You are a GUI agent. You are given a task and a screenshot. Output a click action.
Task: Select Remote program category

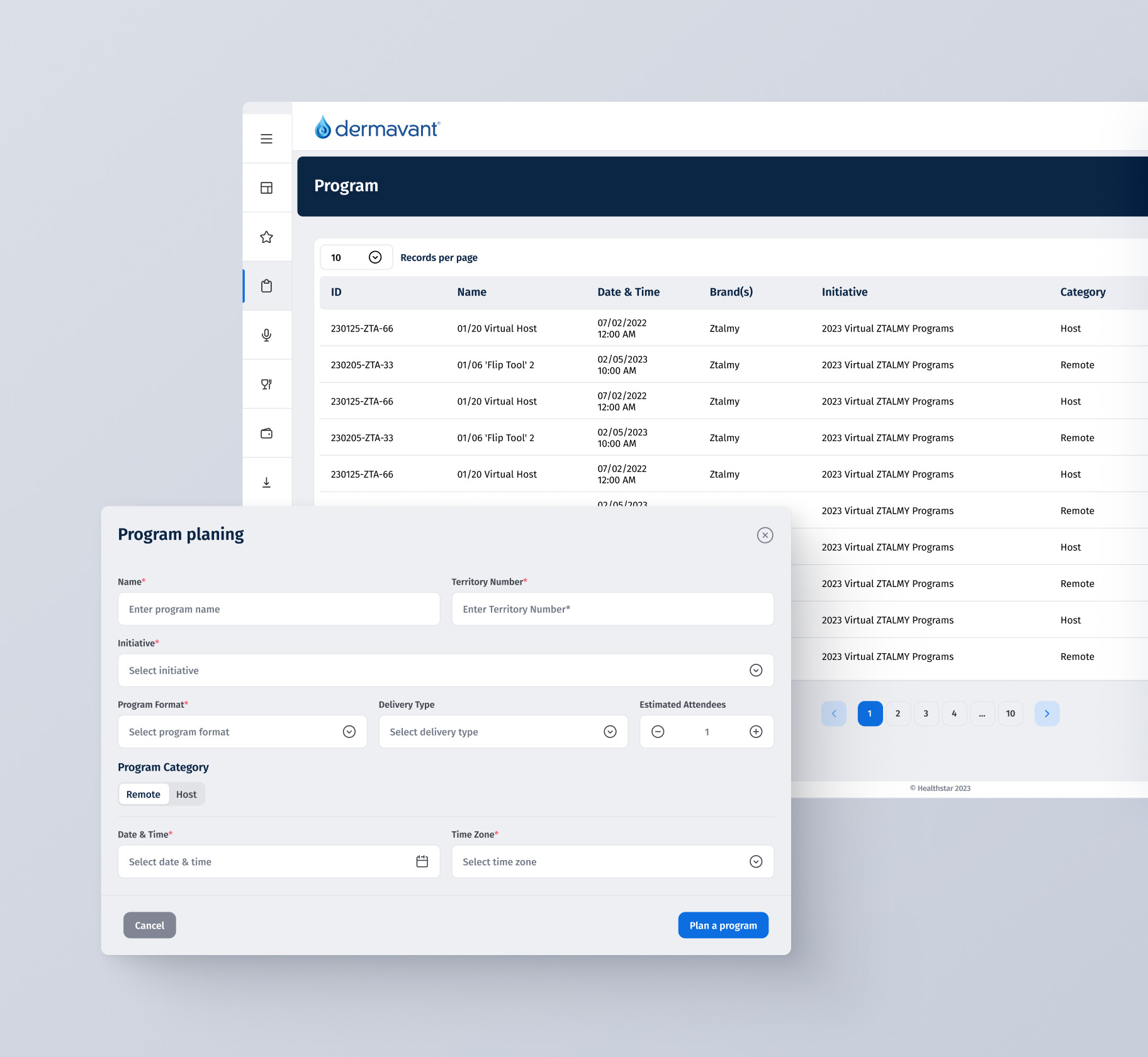click(x=143, y=794)
